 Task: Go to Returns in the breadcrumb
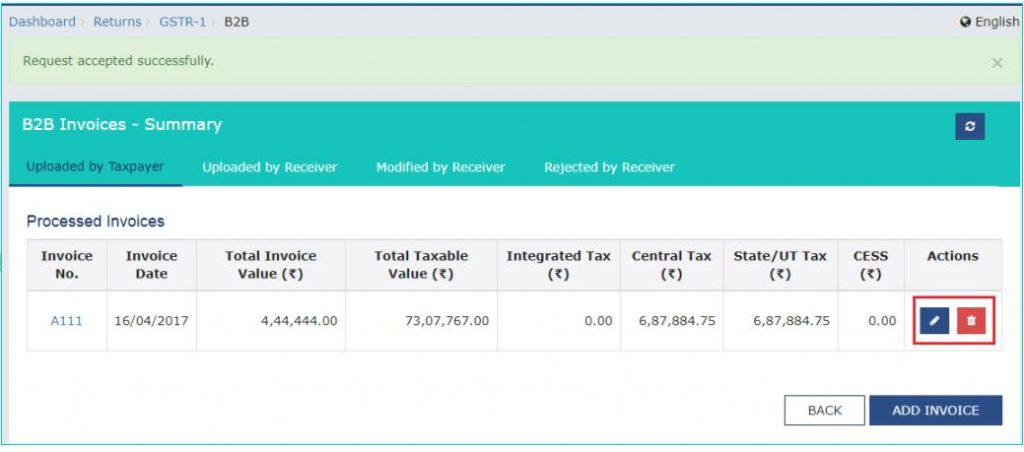[117, 22]
